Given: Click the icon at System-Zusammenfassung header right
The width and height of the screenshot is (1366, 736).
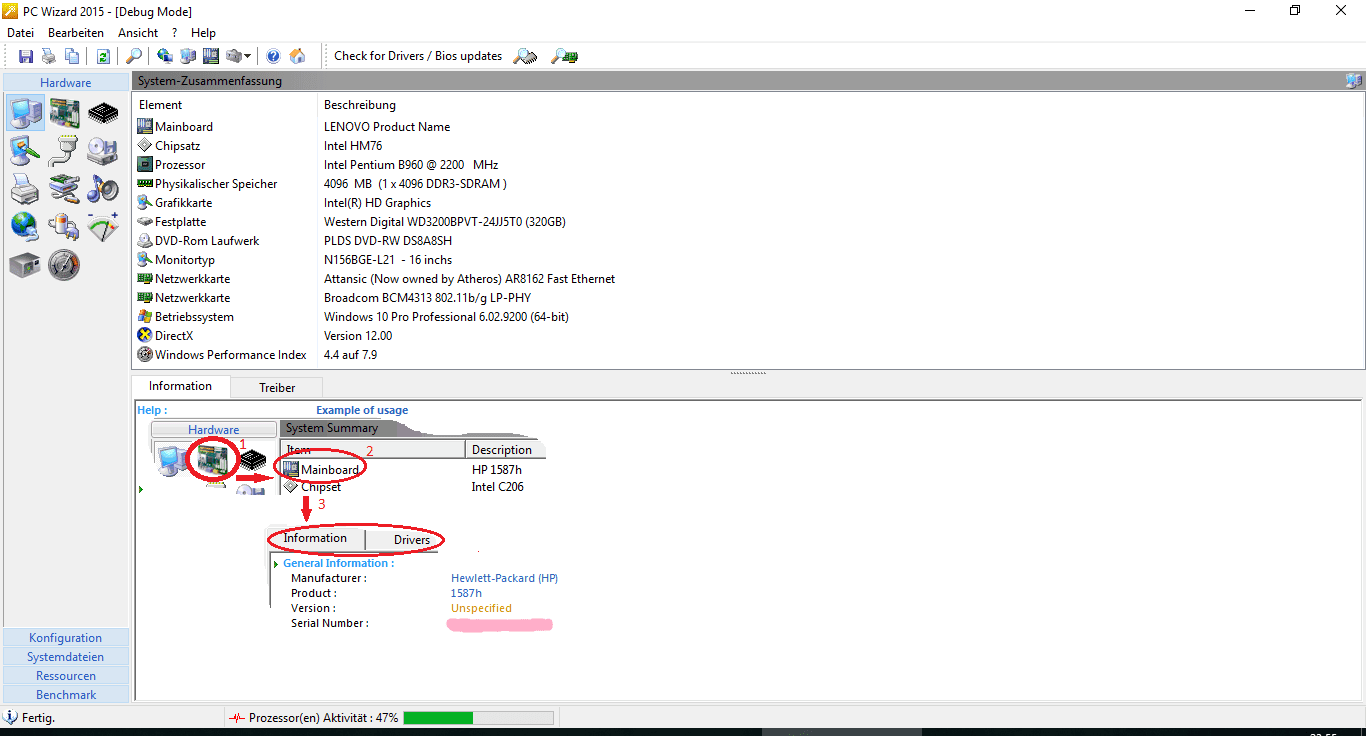Looking at the screenshot, I should coord(1353,81).
